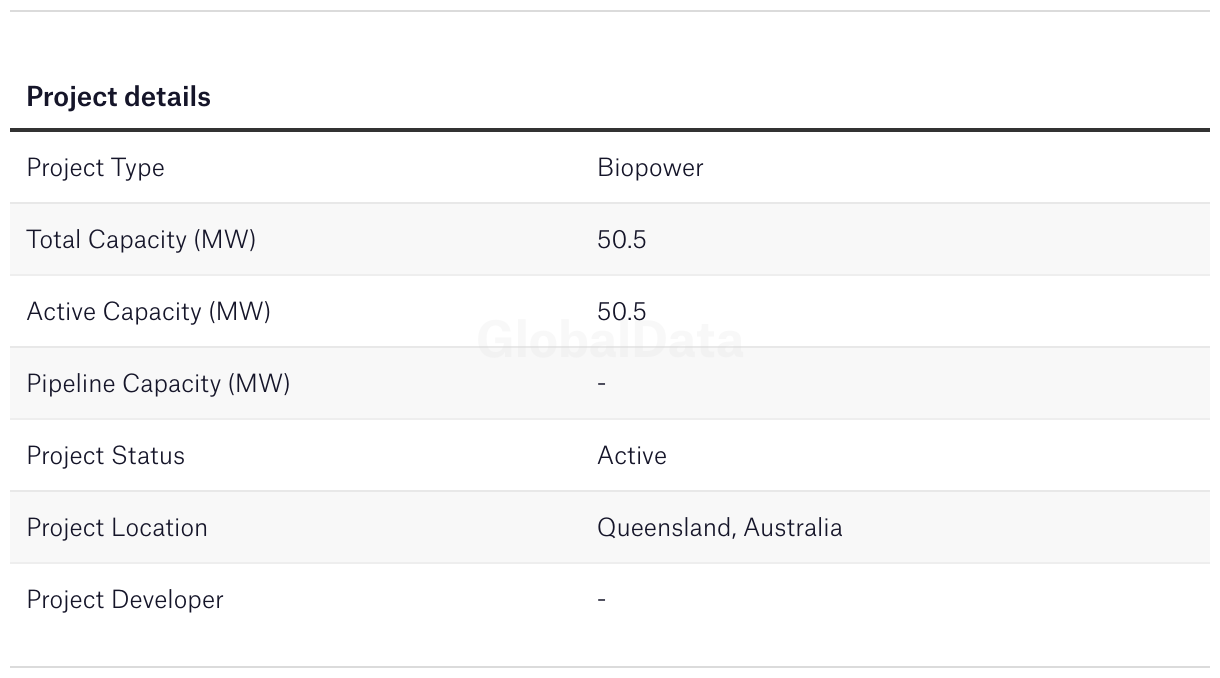Click the Project Type table row
Image resolution: width=1220 pixels, height=678 pixels.
[x=610, y=168]
